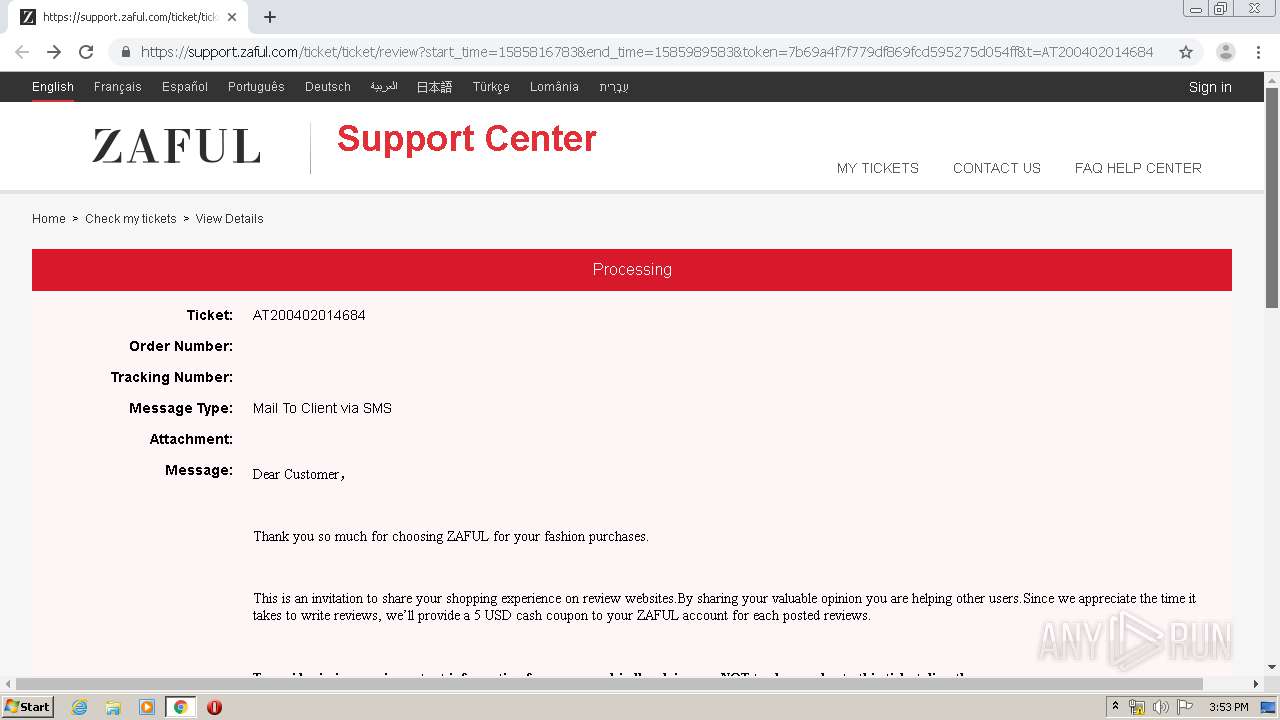Open MY TICKETS page
Viewport: 1280px width, 720px height.
(878, 168)
